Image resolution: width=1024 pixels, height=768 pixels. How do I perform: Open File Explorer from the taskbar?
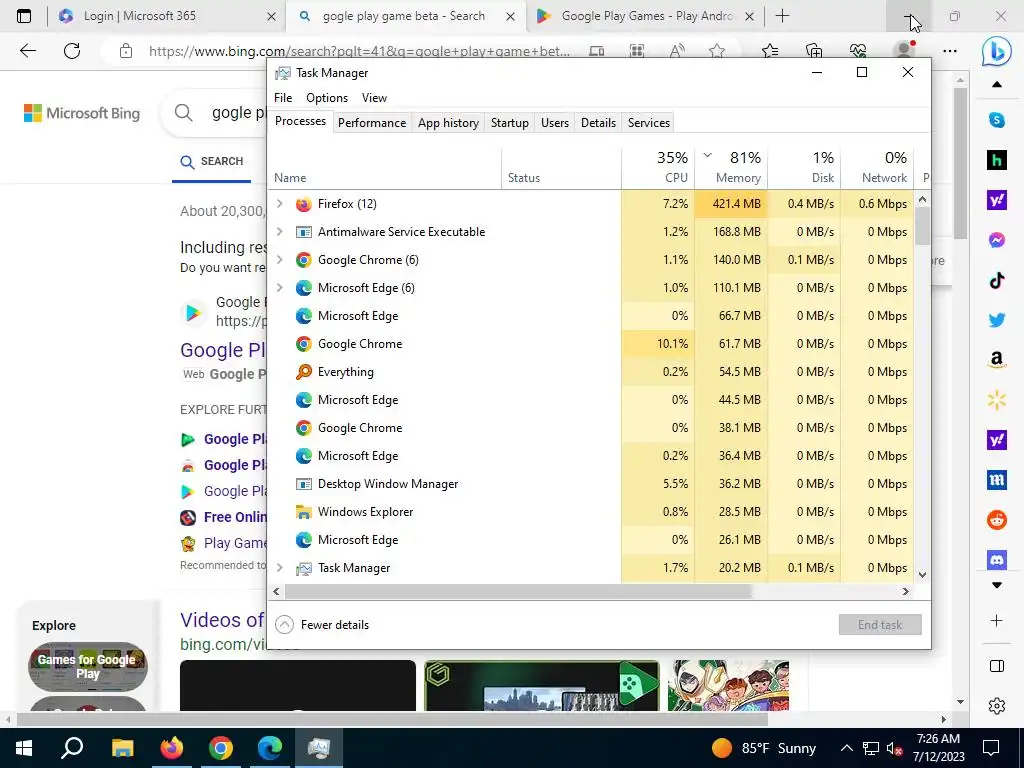coord(122,748)
